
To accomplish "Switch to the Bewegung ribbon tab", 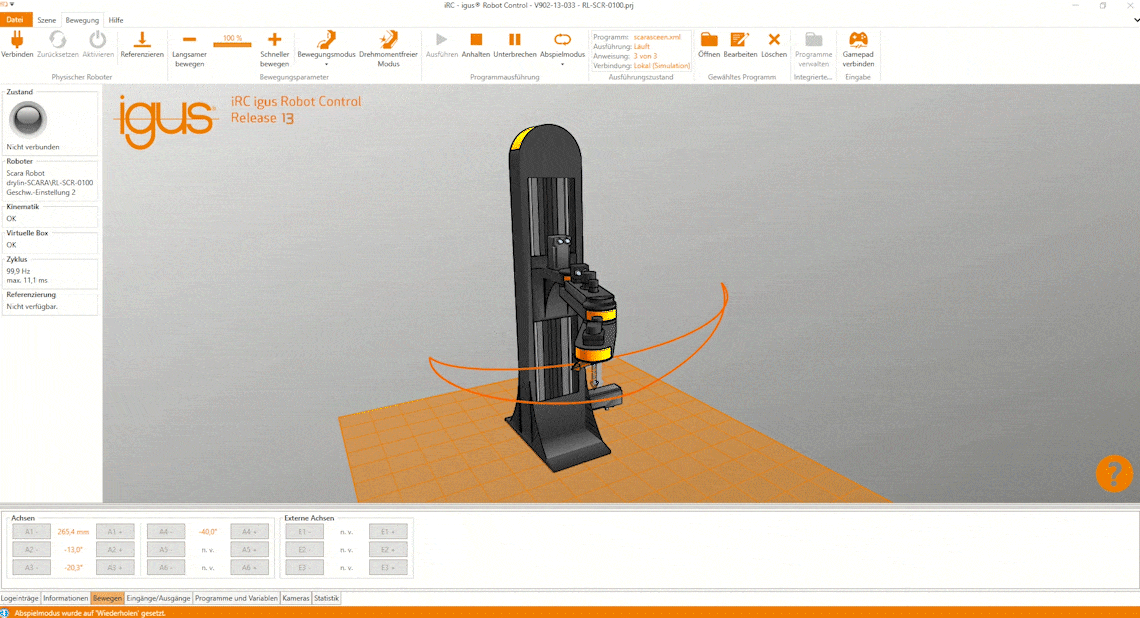I will pos(82,20).
